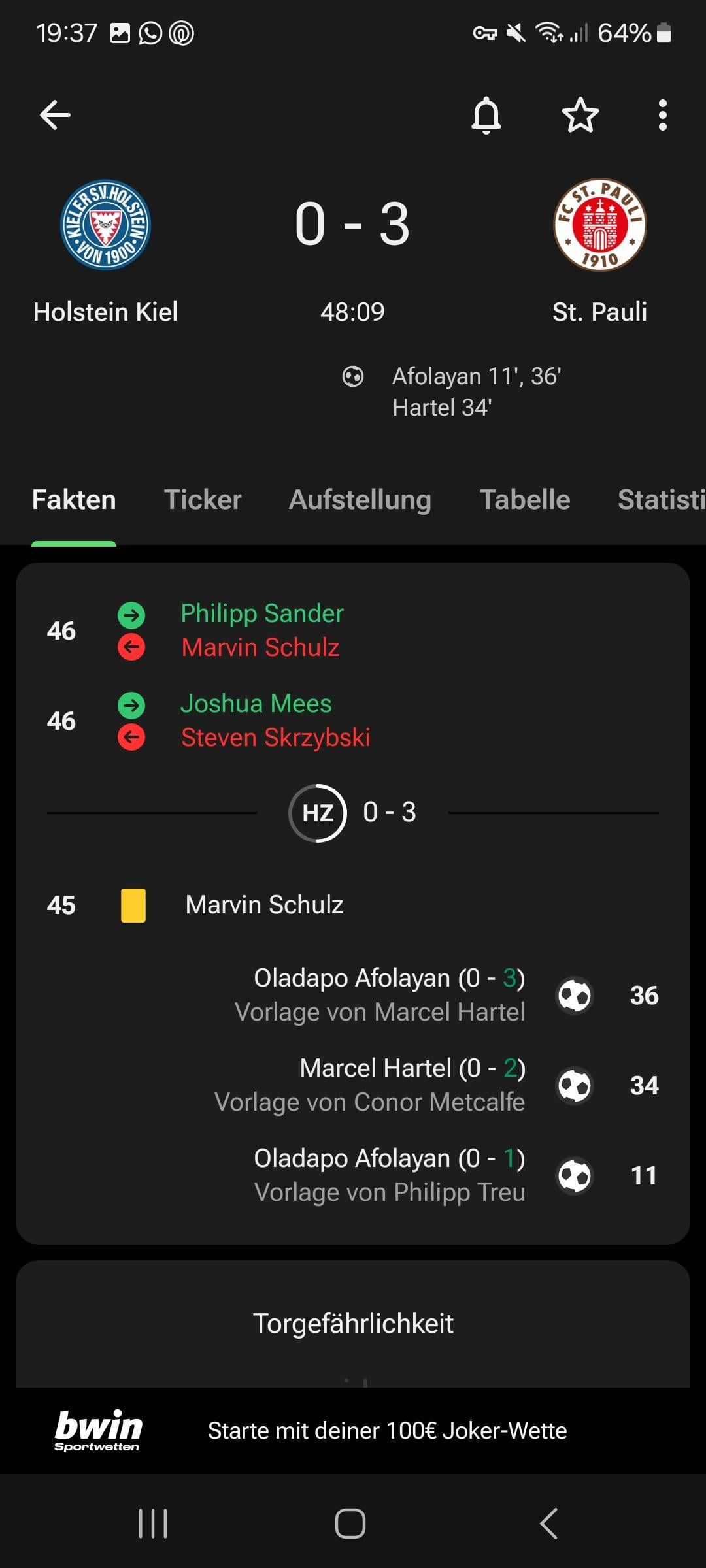706x1568 pixels.
Task: Tap Marvin Schulz yellow card icon
Action: 133,905
